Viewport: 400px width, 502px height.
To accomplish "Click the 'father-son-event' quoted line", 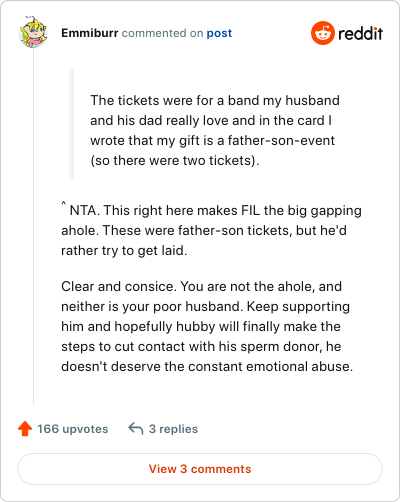I will [212, 140].
